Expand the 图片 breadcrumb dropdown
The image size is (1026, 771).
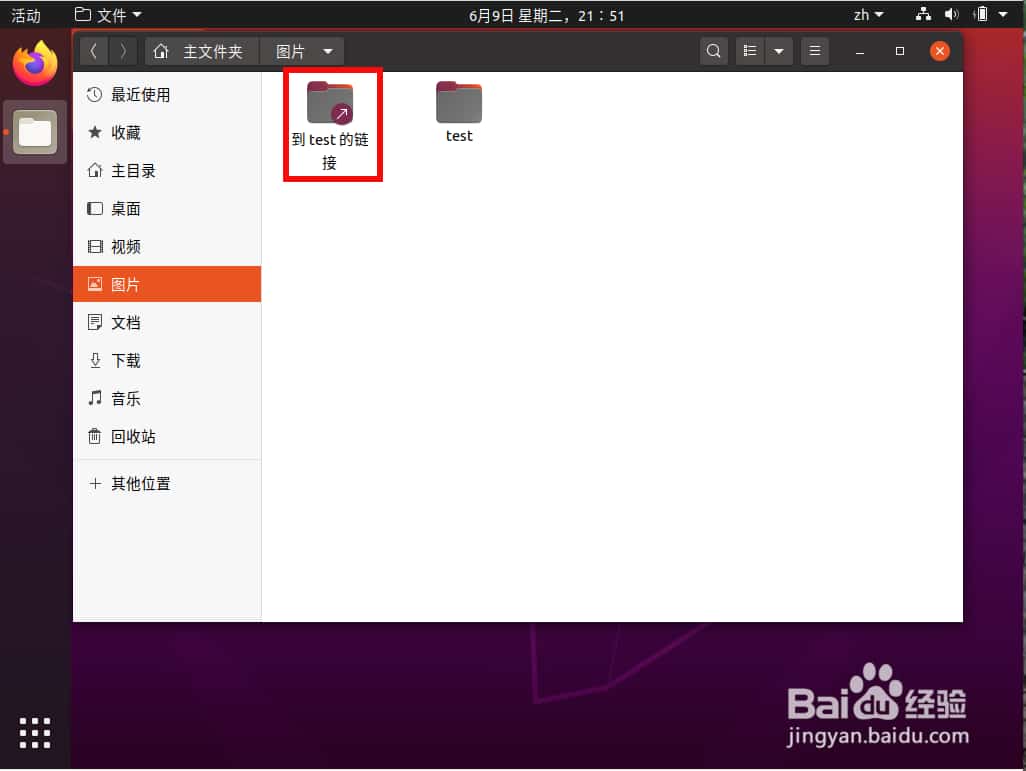coord(328,51)
